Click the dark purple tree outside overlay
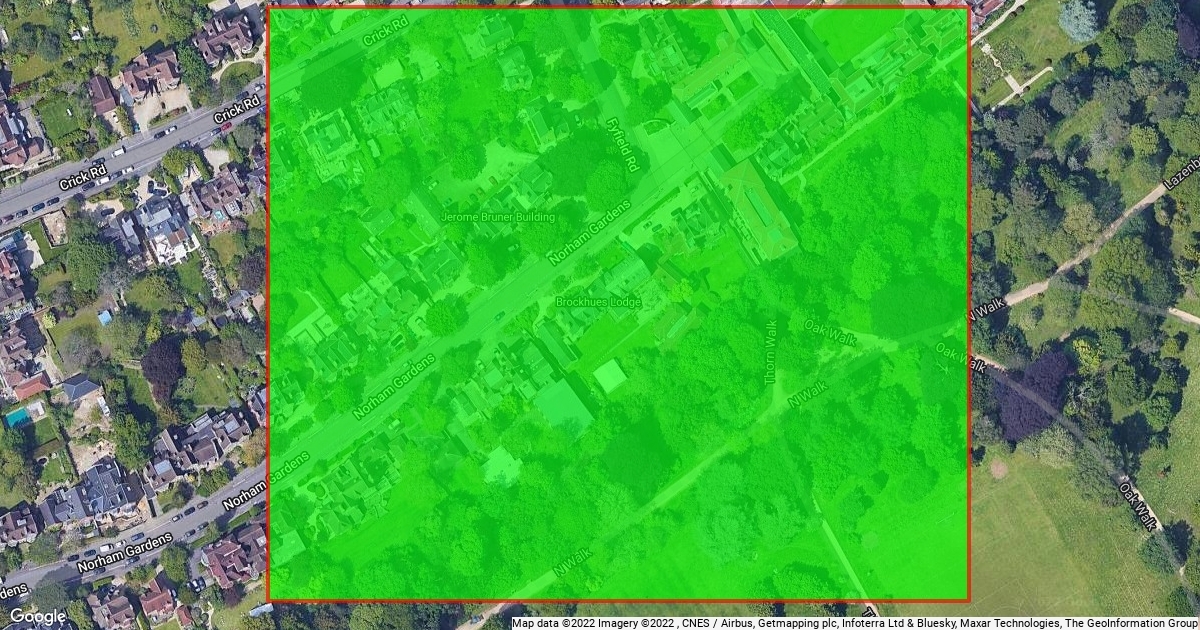Screen dimensions: 1200x630 coord(1030,393)
